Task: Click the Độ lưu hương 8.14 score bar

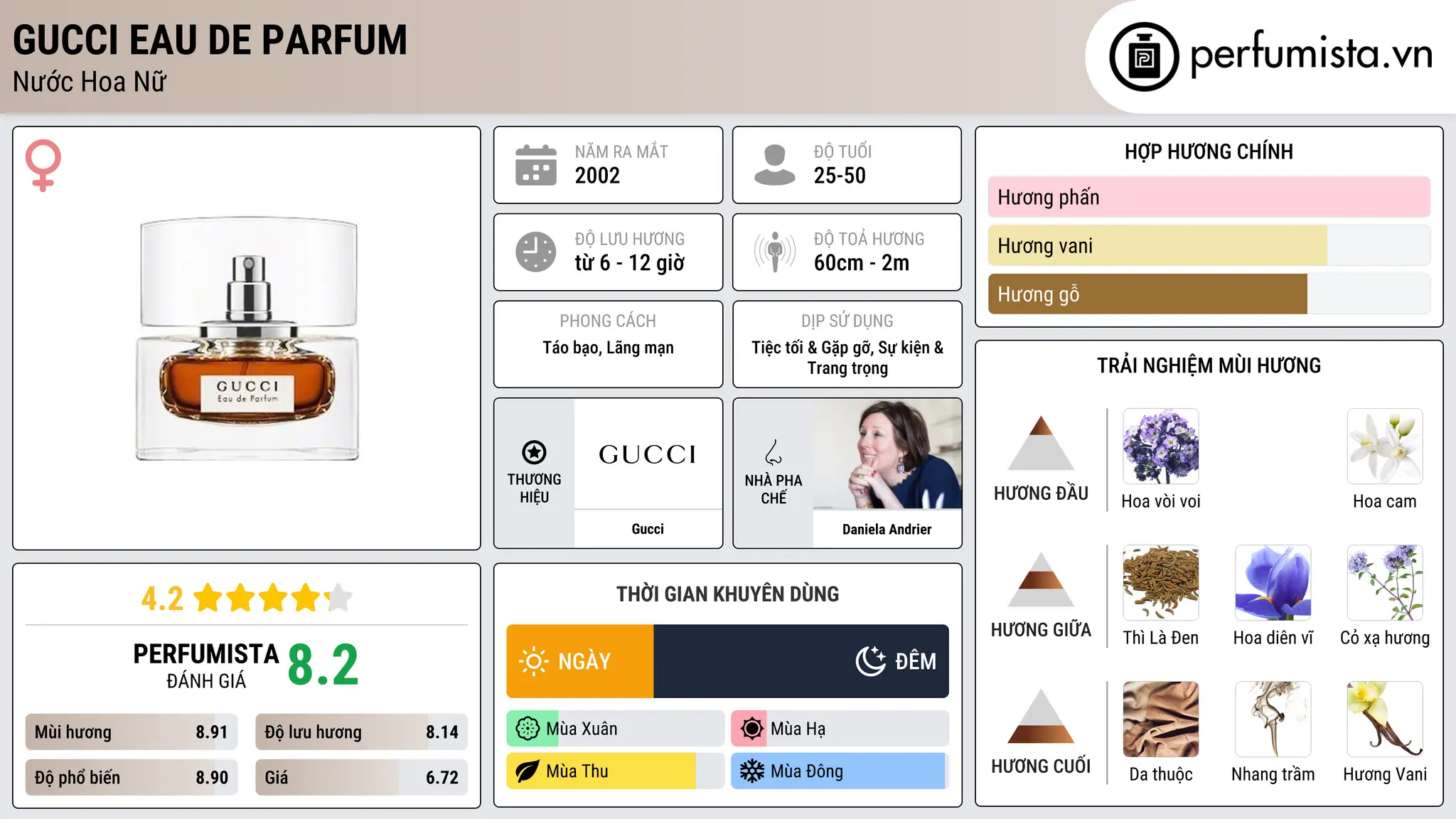Action: click(x=362, y=732)
